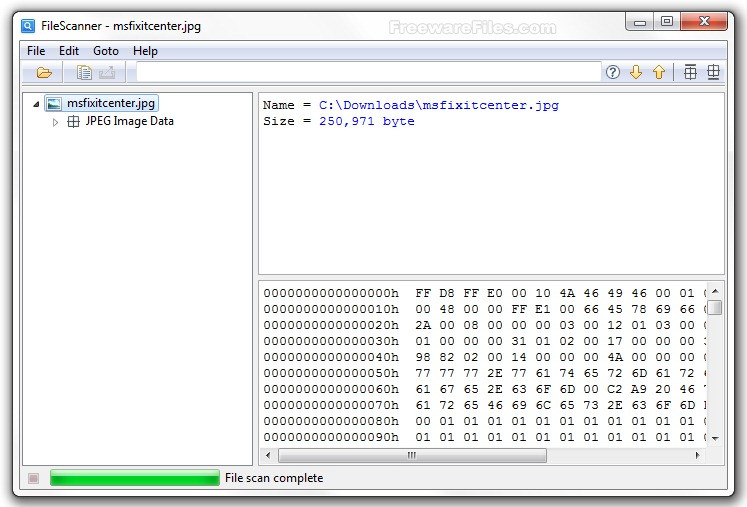Click the first grid layout icon
The width and height of the screenshot is (747, 507).
690,72
